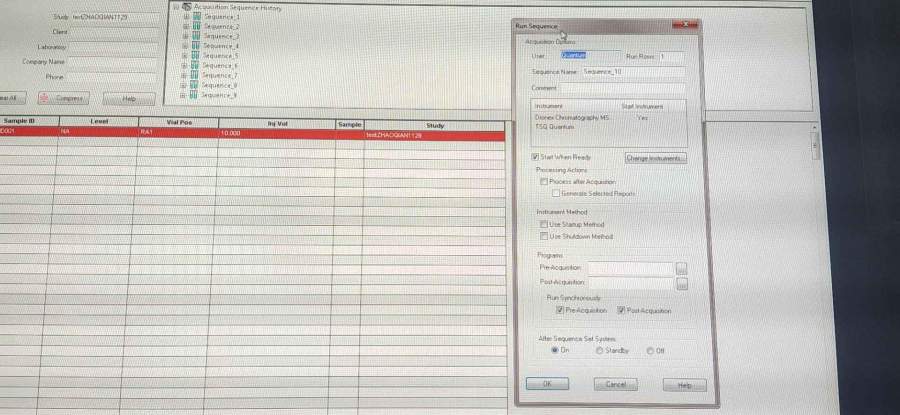The height and width of the screenshot is (415, 900).
Task: Click the Inj Vol column header
Action: [x=277, y=123]
